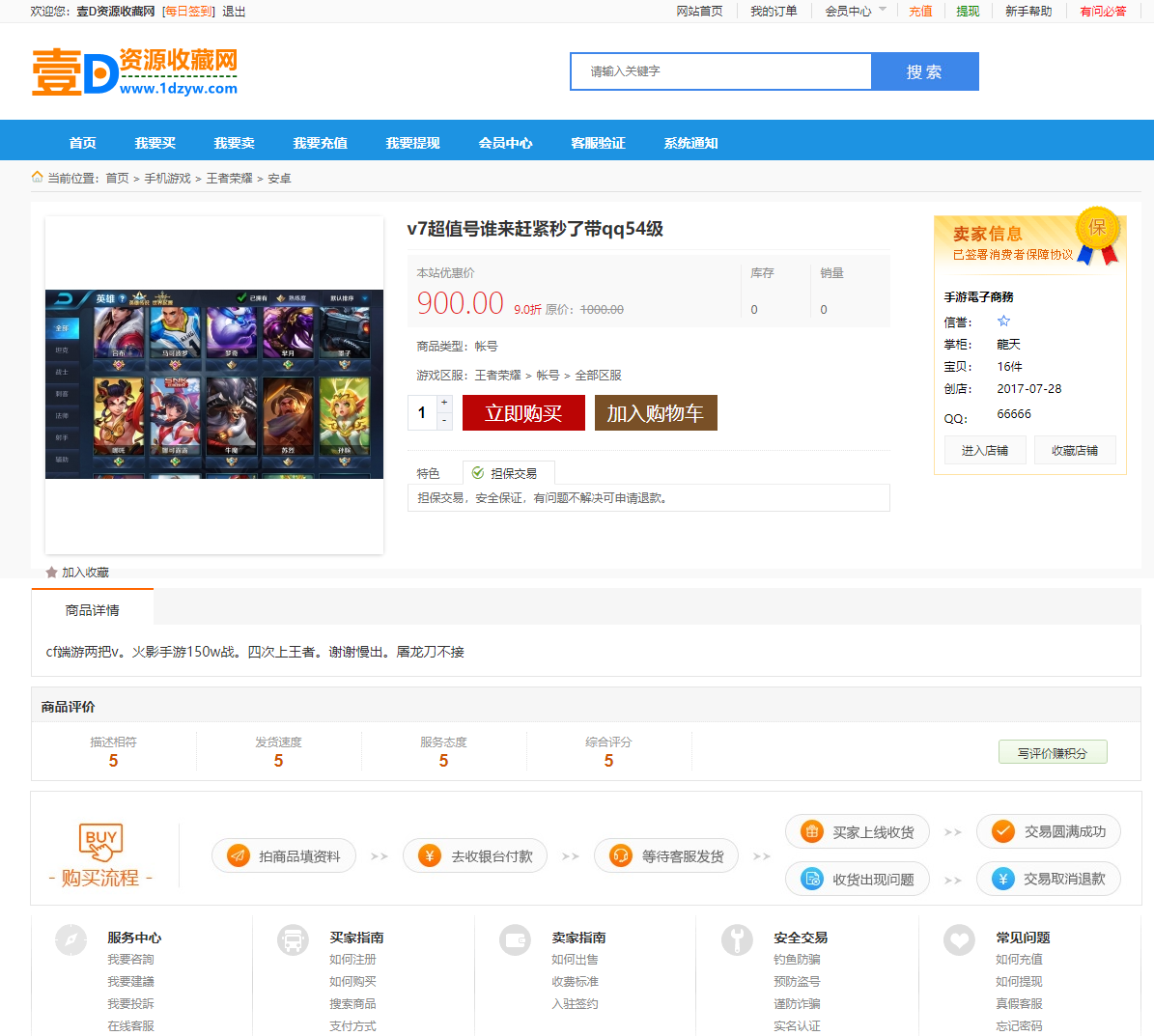Viewport: 1154px width, 1036px height.
Task: Click the 安全交易 key icon in footer
Action: [737, 940]
